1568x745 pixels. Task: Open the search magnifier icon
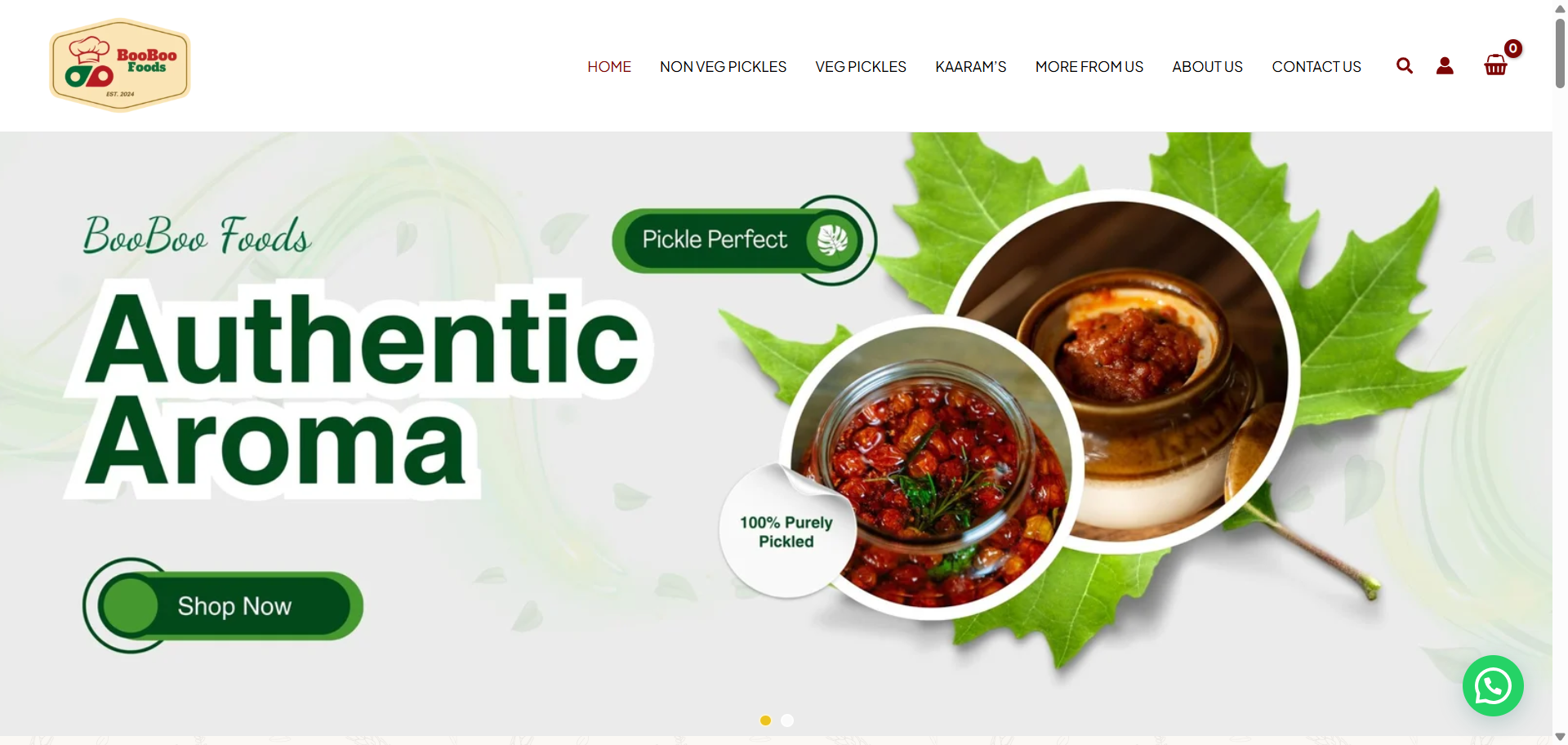[x=1404, y=65]
